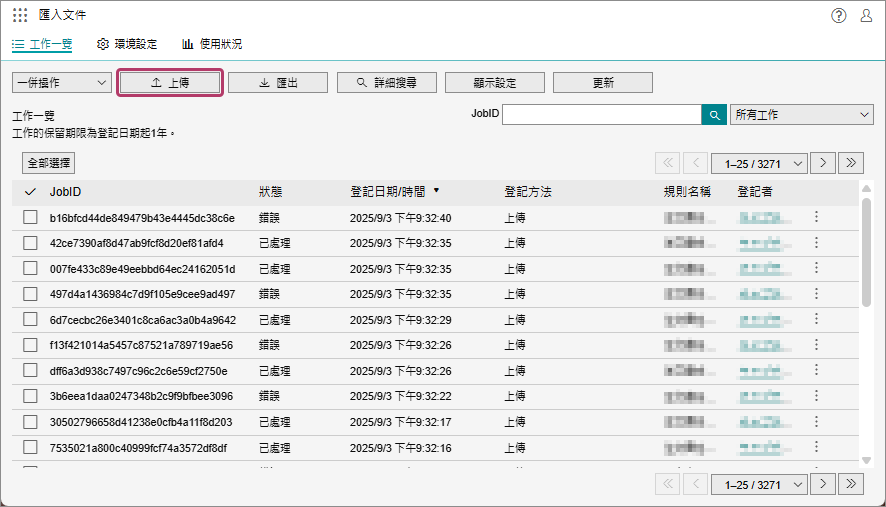This screenshot has height=507, width=886.
Task: Open the top 1–25 / 3271 page range dropdown
Action: point(759,162)
